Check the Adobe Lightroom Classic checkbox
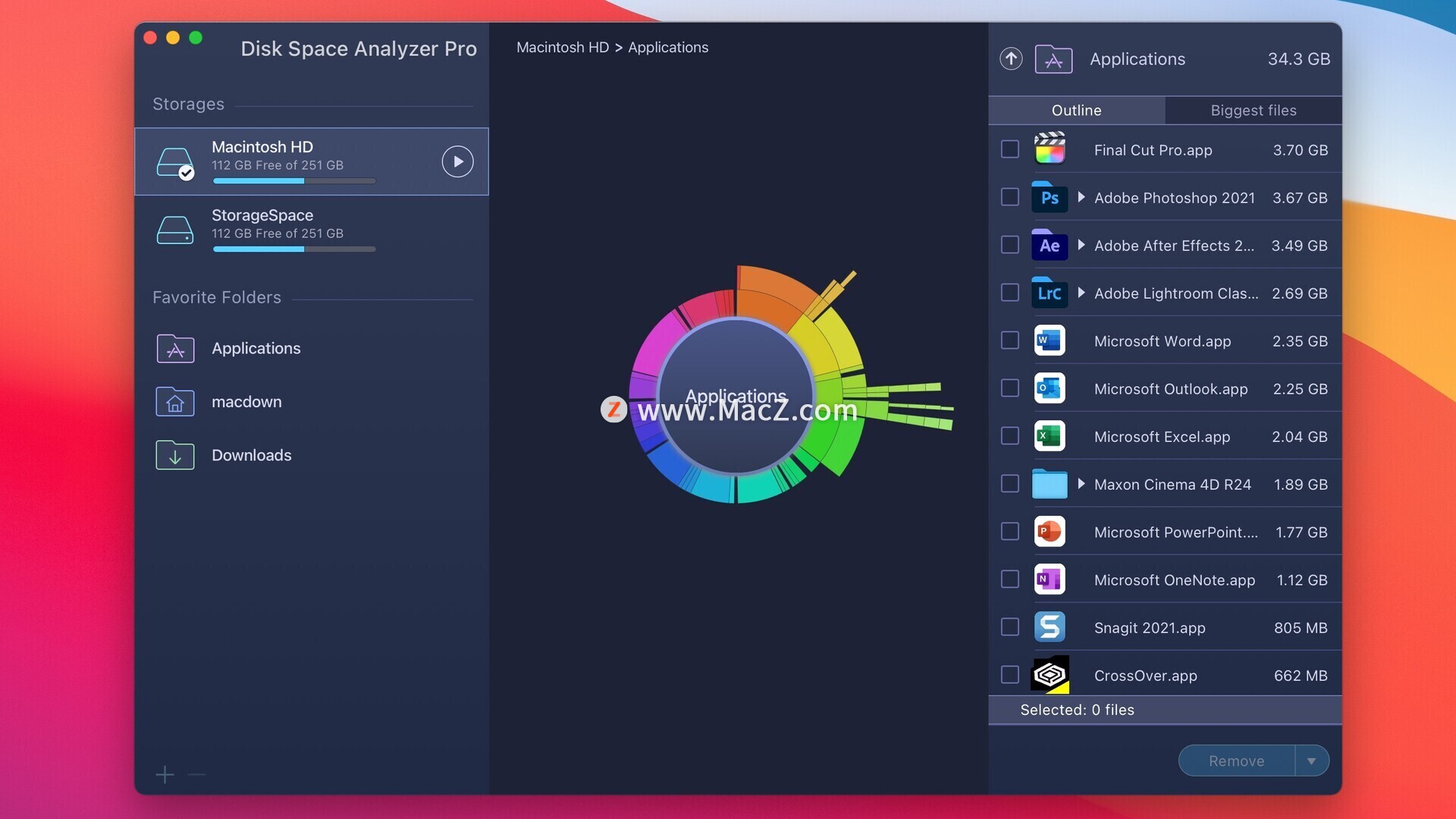Image resolution: width=1456 pixels, height=819 pixels. pyautogui.click(x=1010, y=293)
